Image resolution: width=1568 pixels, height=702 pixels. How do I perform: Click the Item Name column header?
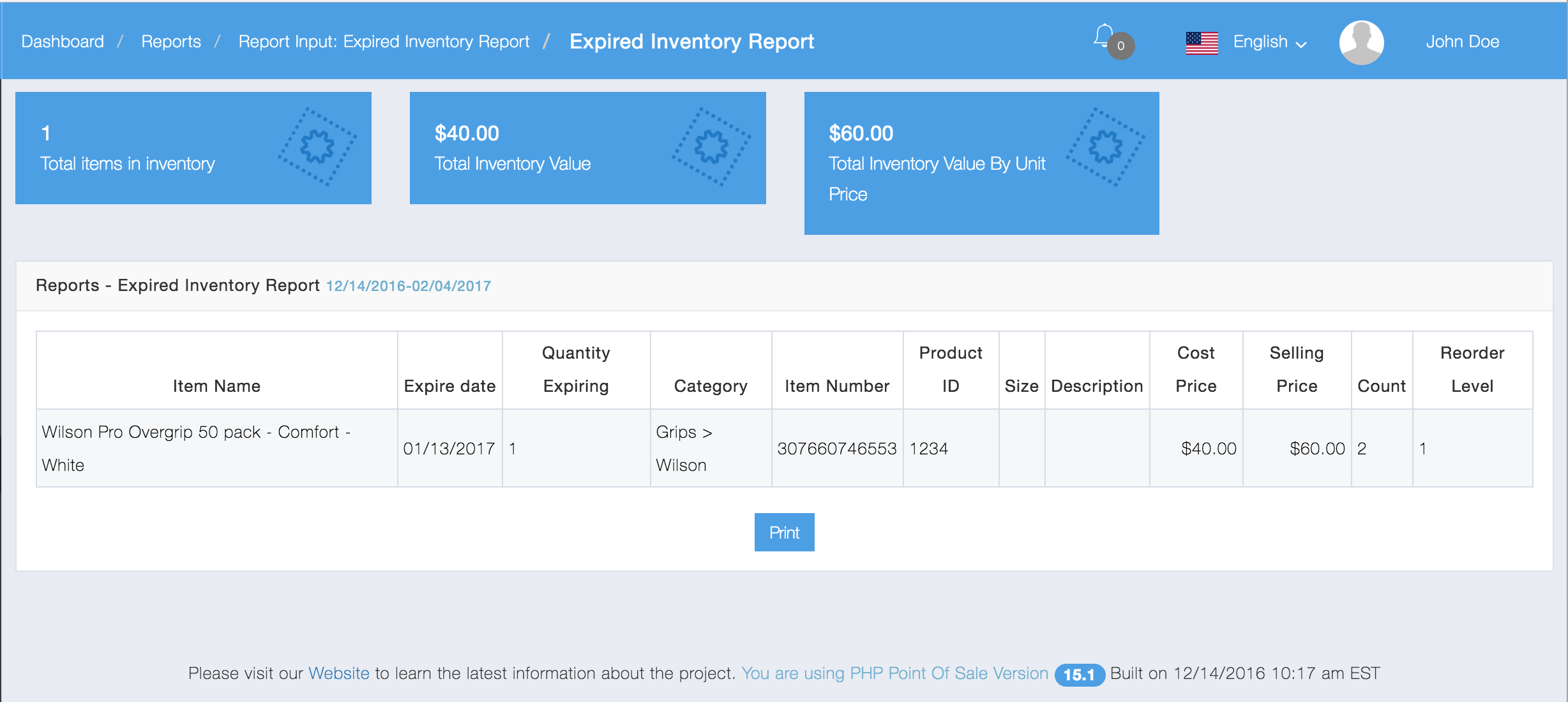click(x=216, y=386)
